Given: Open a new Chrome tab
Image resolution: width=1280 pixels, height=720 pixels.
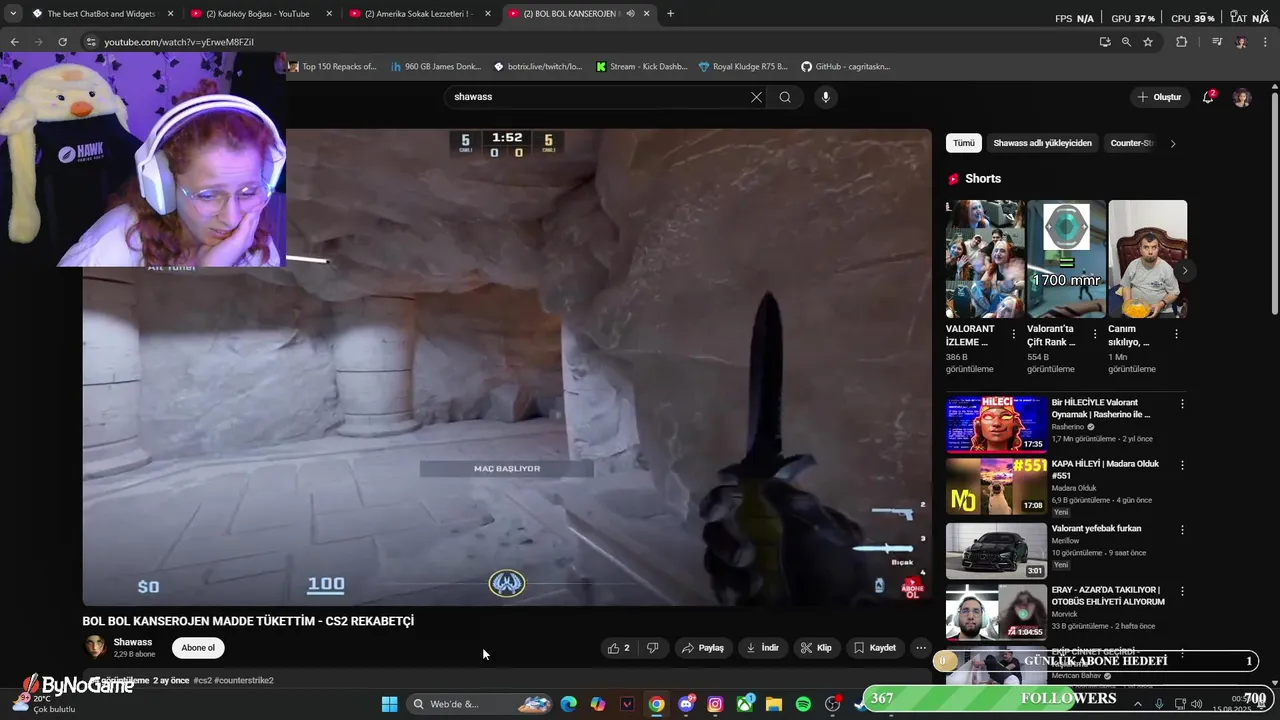Looking at the screenshot, I should (x=670, y=14).
